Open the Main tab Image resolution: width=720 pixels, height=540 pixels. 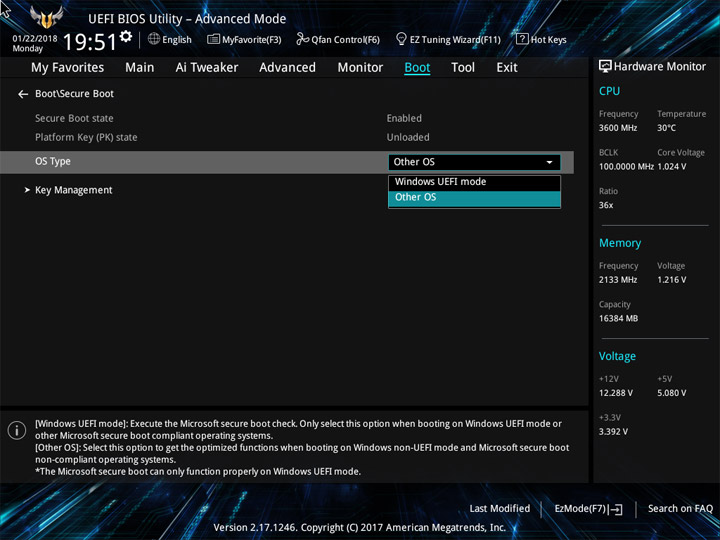pos(140,68)
